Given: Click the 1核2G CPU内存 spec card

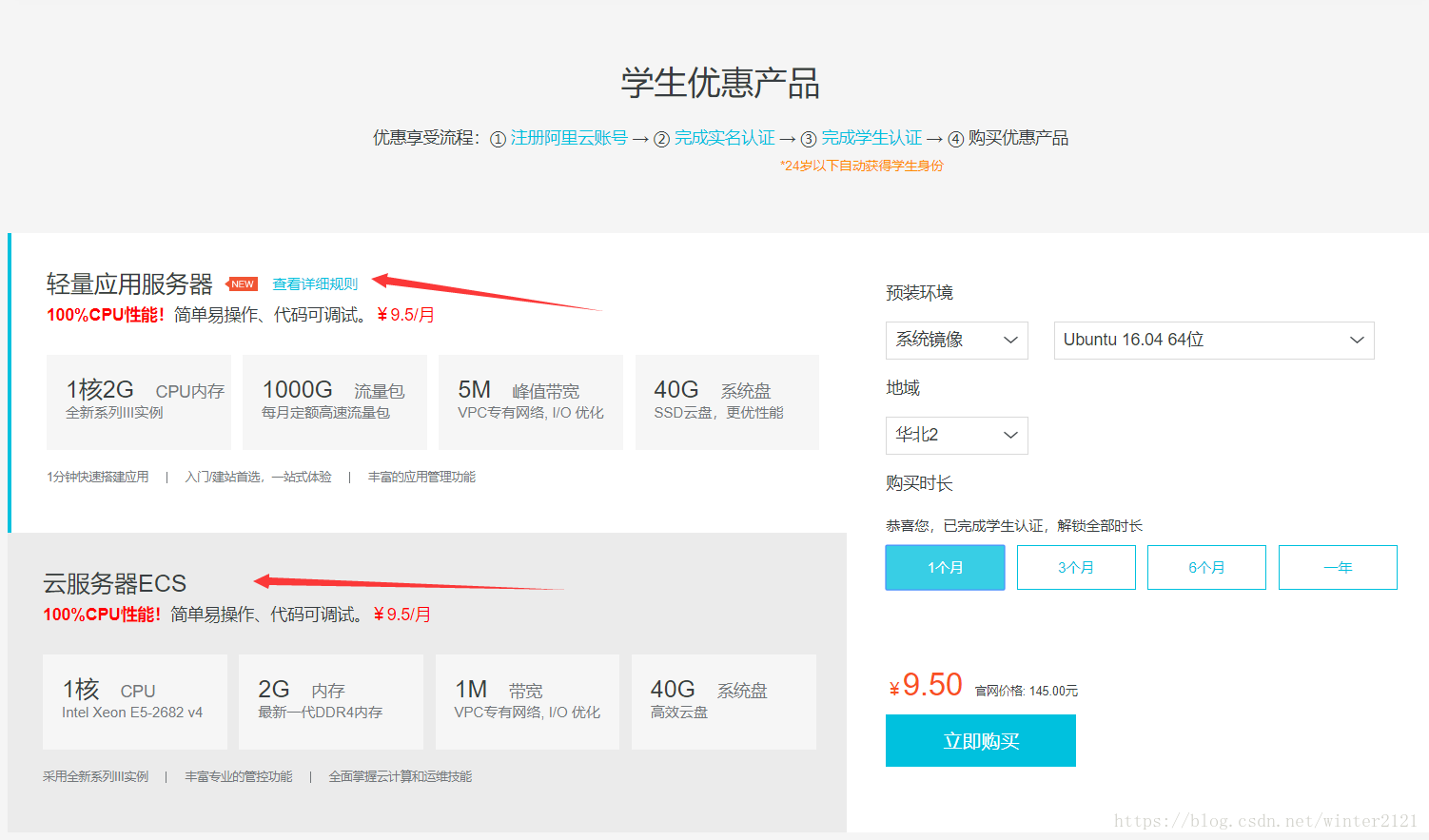Looking at the screenshot, I should click(x=138, y=401).
